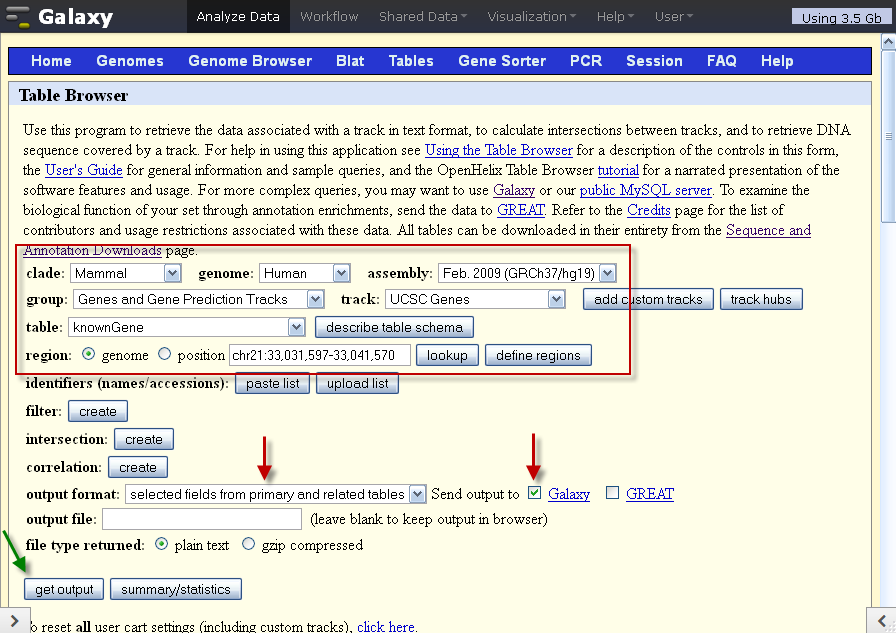This screenshot has width=896, height=633.
Task: Open the clade dropdown
Action: 126,273
